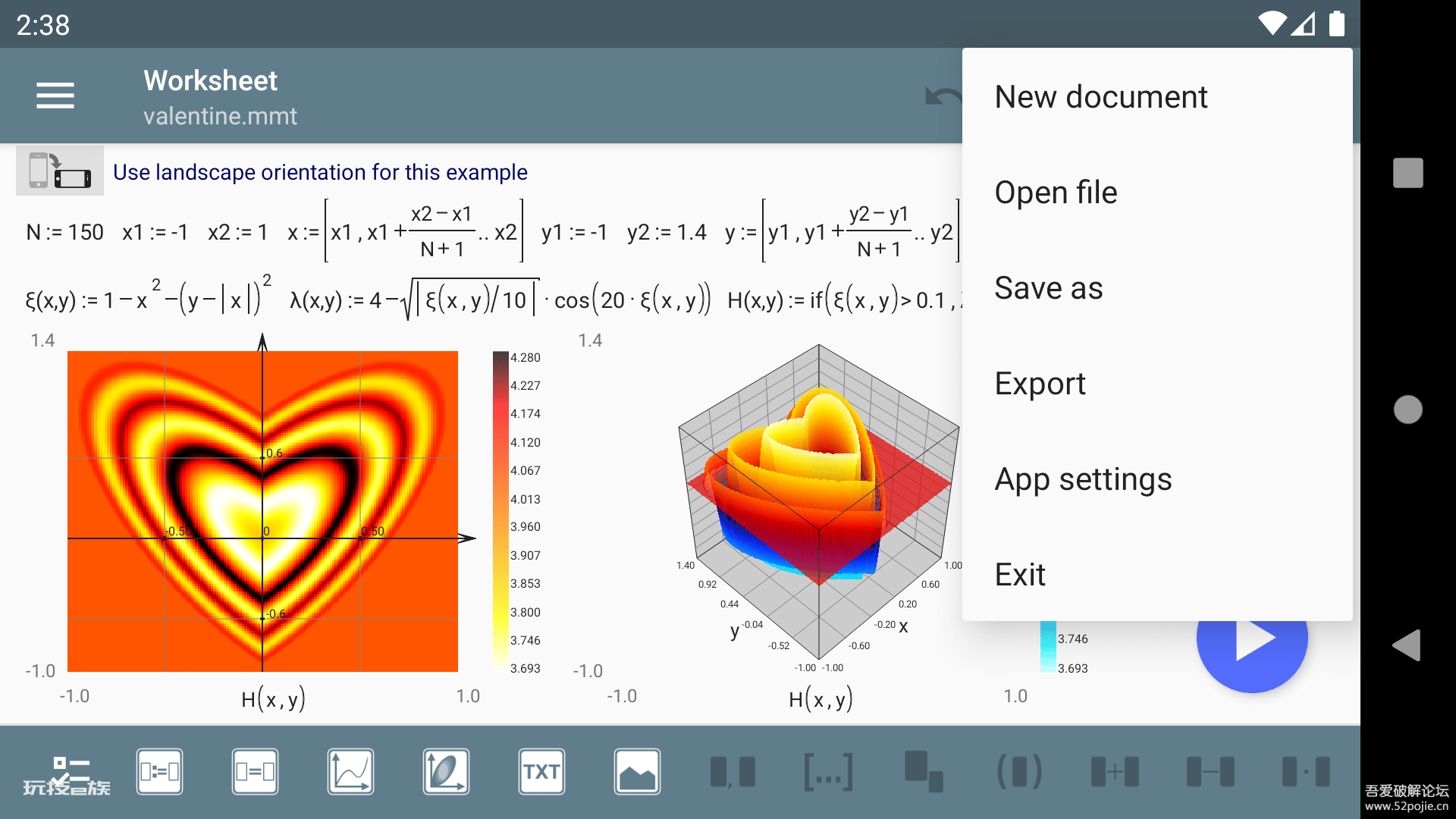This screenshot has width=1456, height=819.
Task: Select the y2 := 1.4 equation
Action: [x=667, y=232]
